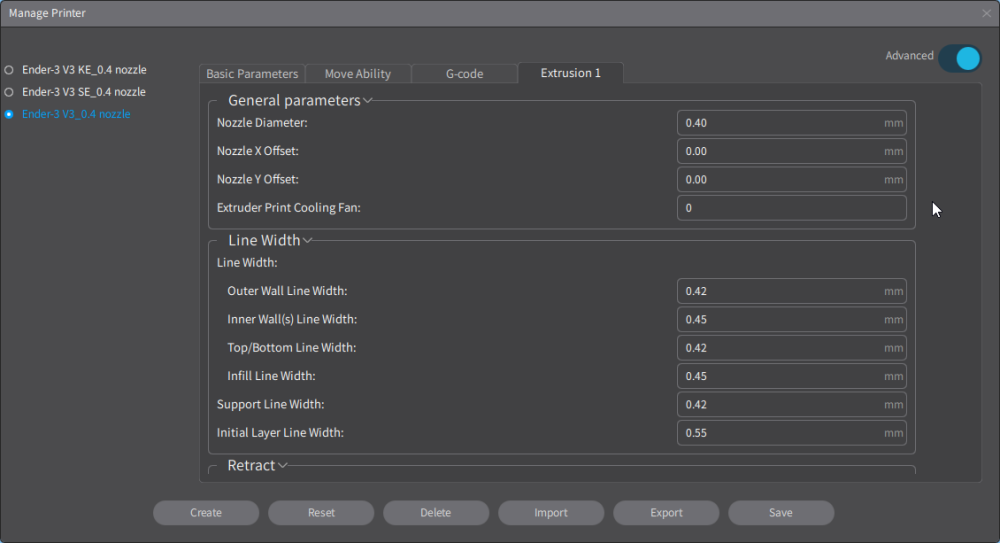Viewport: 1000px width, 543px height.
Task: Select Ender-3 V3_0.4 nozzle radio option
Action: click(x=9, y=114)
